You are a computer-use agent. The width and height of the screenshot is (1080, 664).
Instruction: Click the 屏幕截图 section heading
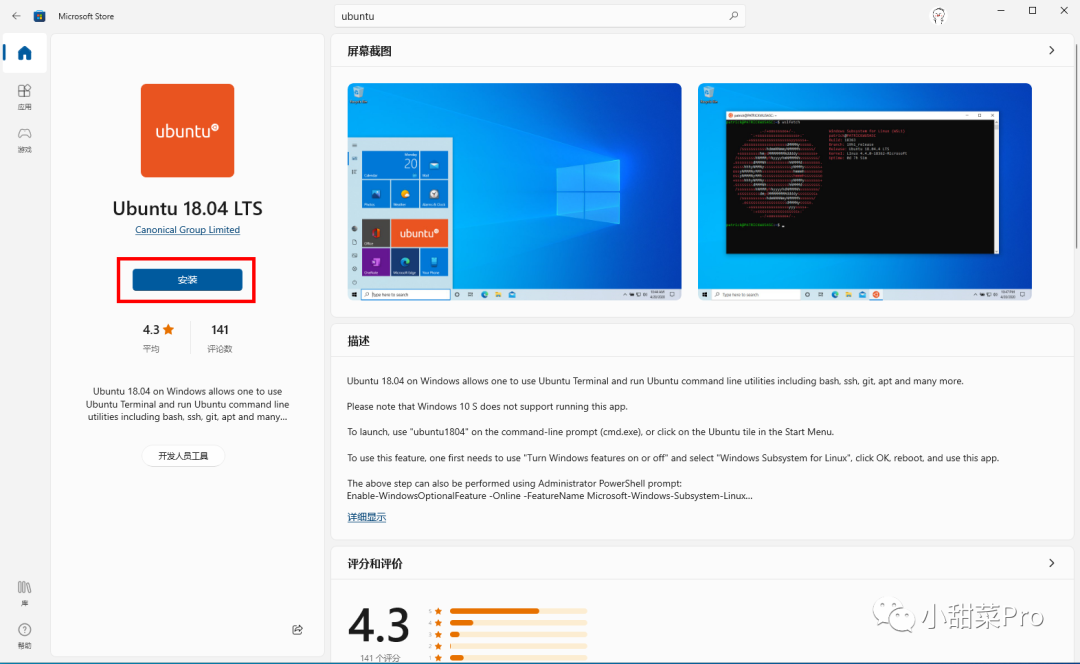pyautogui.click(x=369, y=51)
